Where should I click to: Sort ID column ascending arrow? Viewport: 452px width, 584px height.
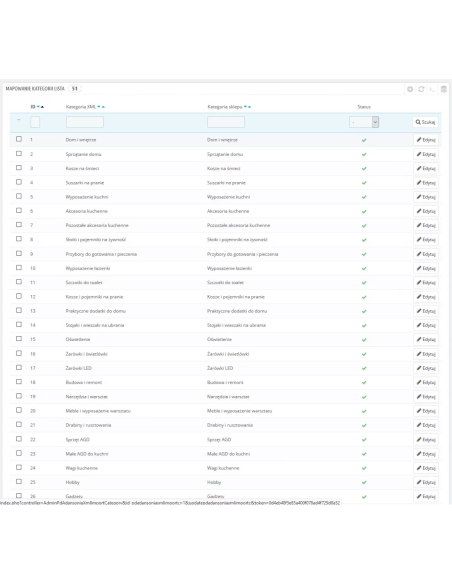pyautogui.click(x=42, y=107)
